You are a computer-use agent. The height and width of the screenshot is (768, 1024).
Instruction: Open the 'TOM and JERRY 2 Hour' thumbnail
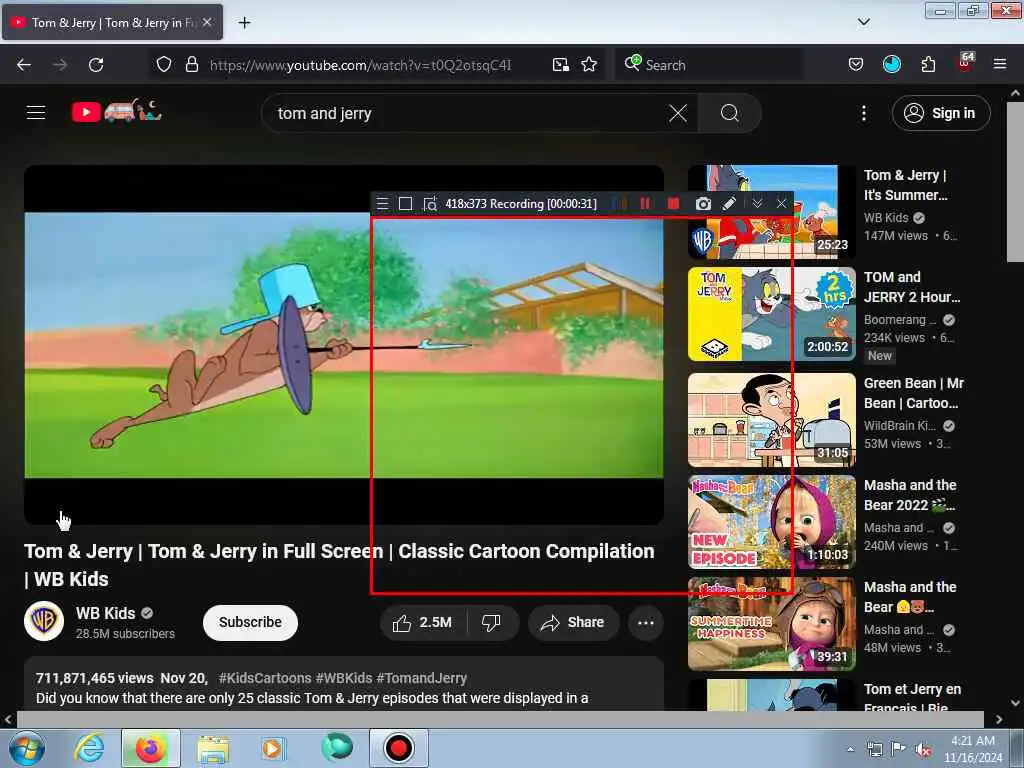click(771, 313)
